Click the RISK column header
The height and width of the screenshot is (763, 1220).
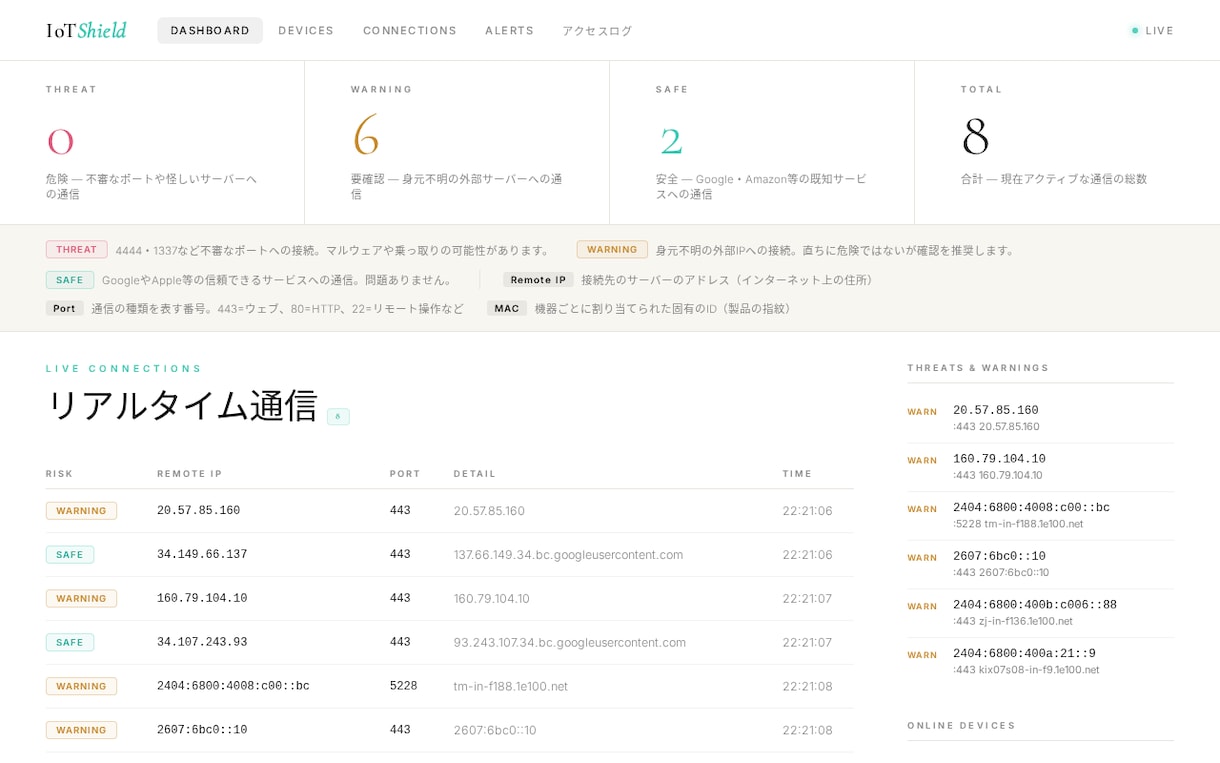(x=60, y=474)
